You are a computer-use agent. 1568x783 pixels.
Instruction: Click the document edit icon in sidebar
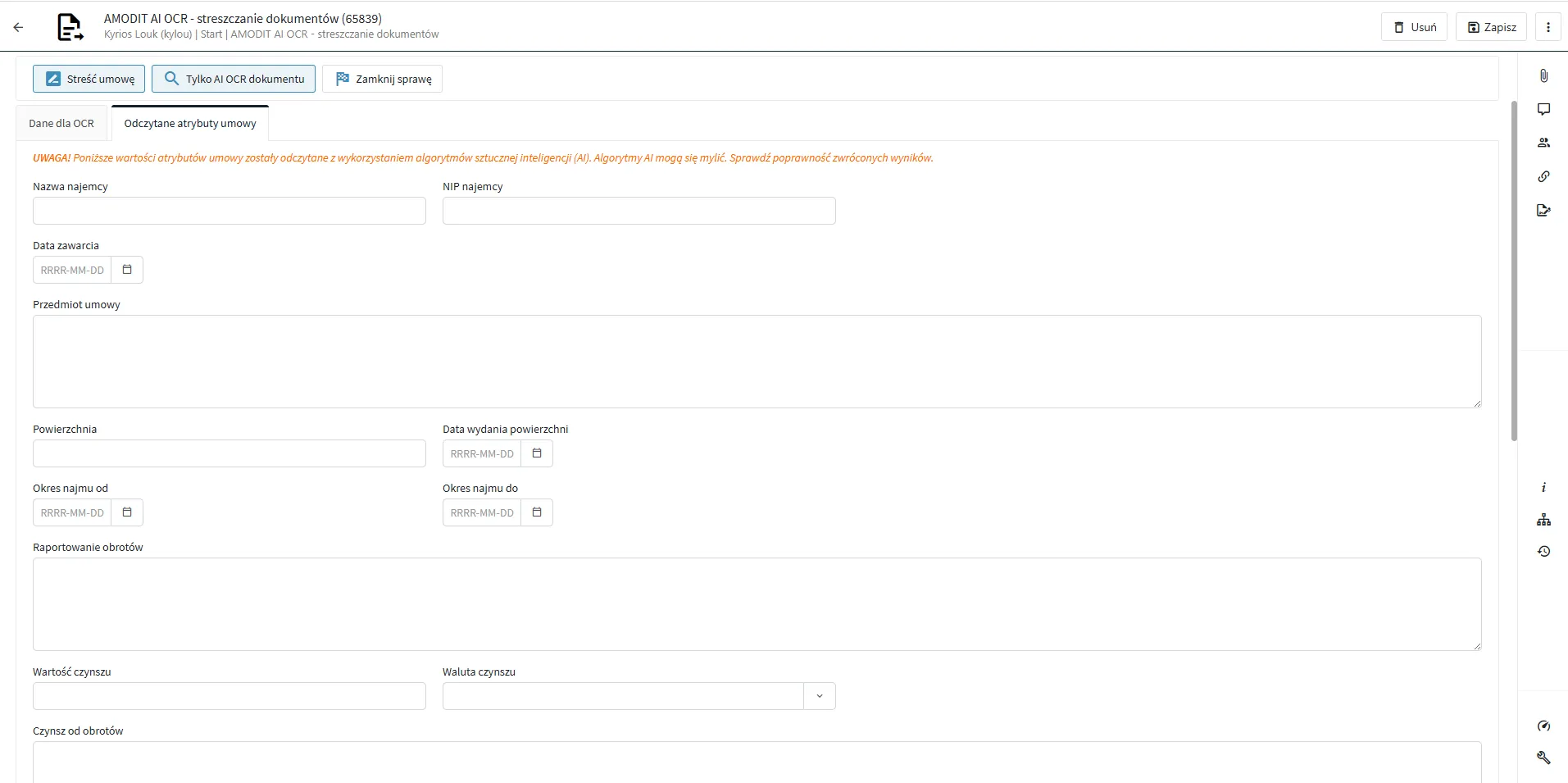1543,211
